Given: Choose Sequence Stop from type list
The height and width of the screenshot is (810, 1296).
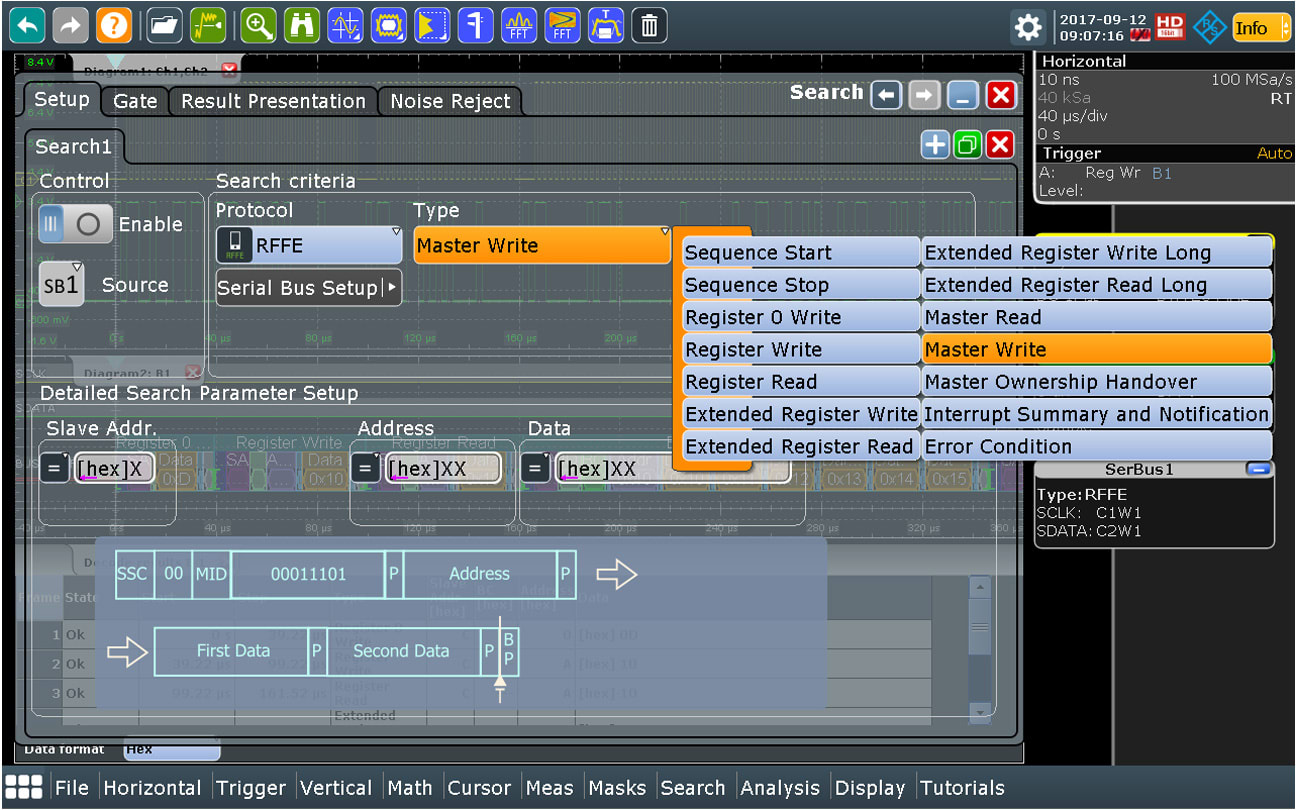Looking at the screenshot, I should coord(801,285).
